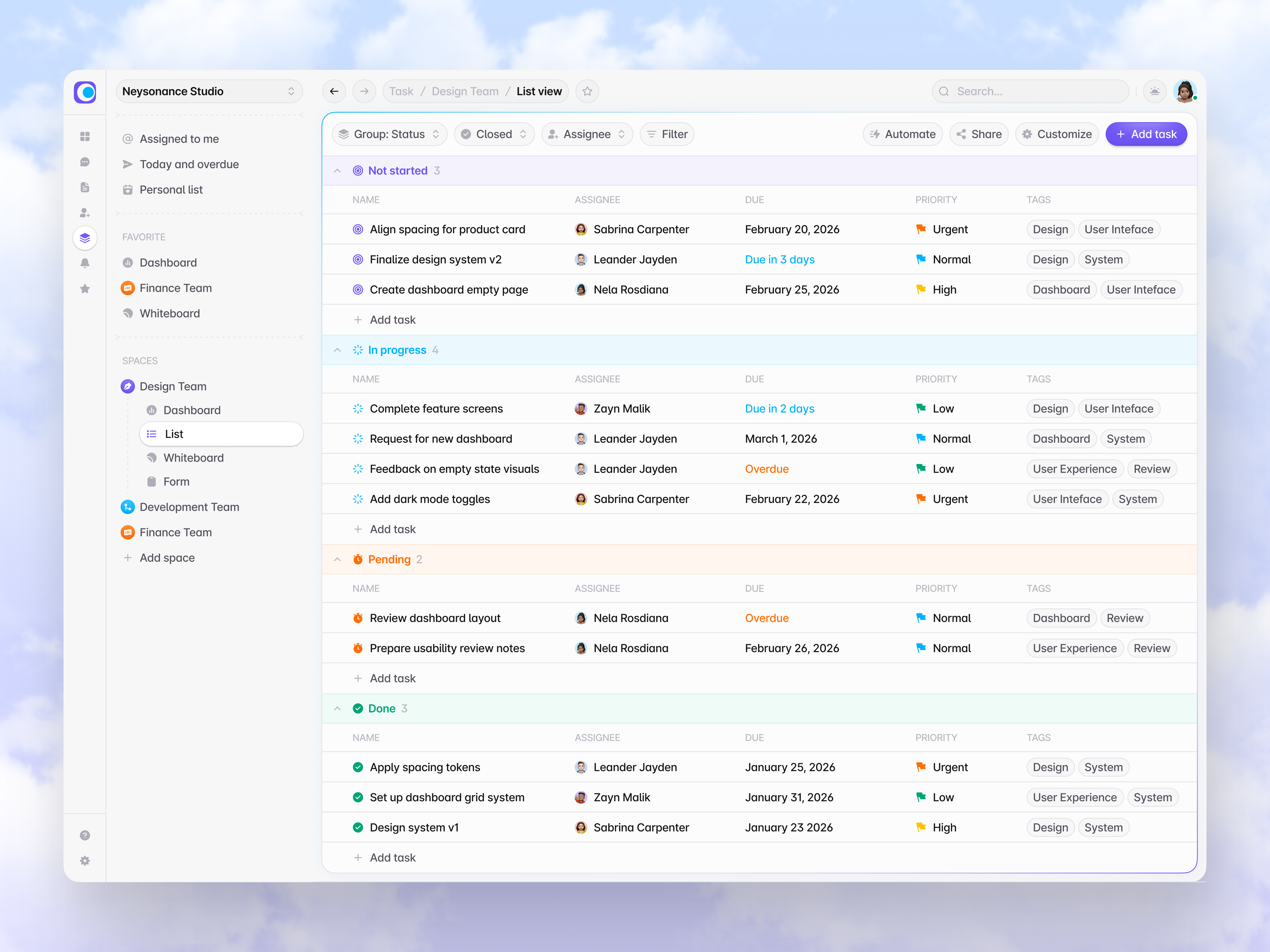This screenshot has height=952, width=1270.
Task: Favorite this view with the star button
Action: (x=587, y=91)
